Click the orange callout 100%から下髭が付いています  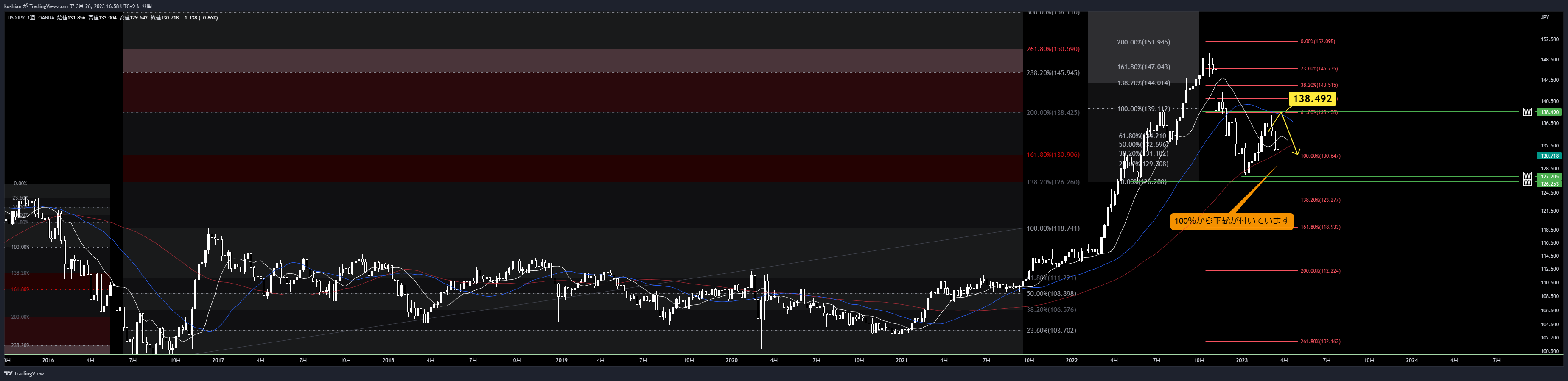1232,220
